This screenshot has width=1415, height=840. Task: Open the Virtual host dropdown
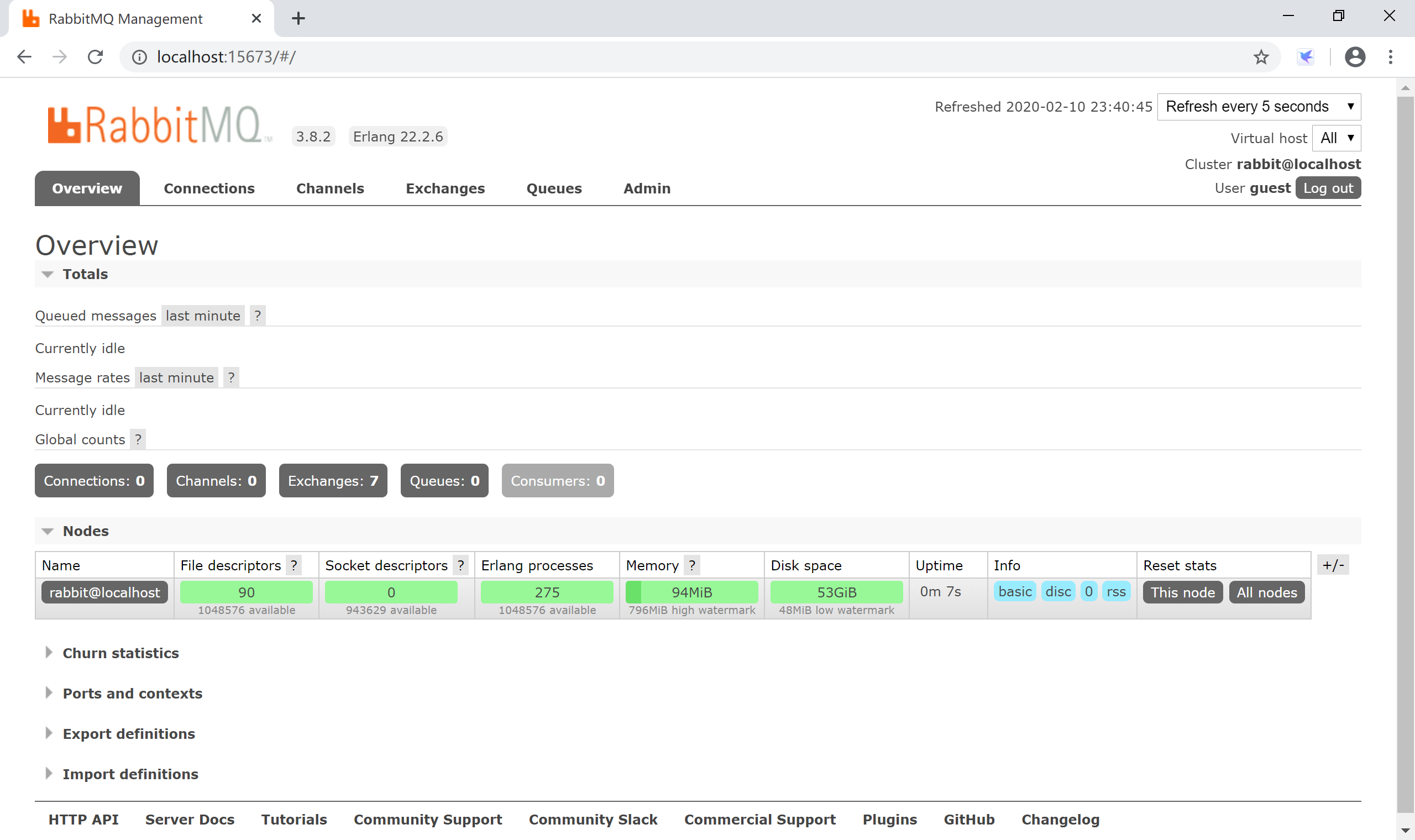coord(1337,138)
